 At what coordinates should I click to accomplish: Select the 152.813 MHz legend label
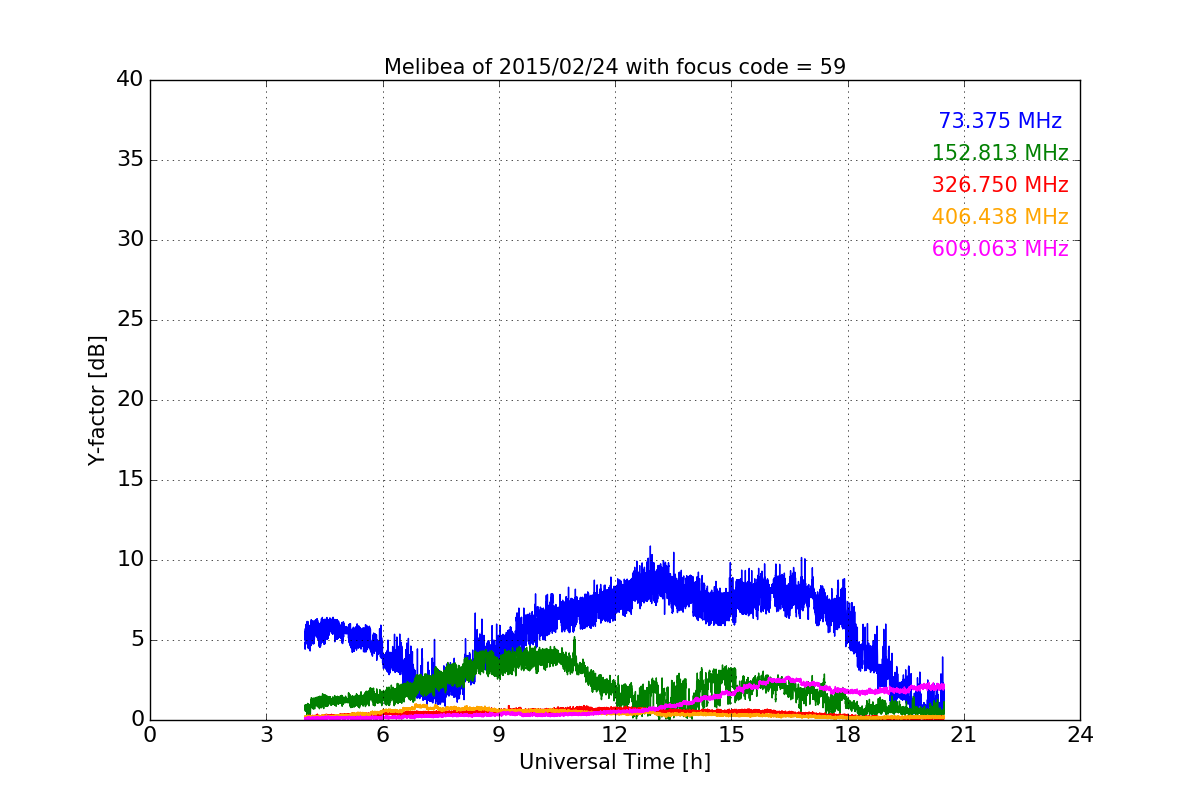coord(1000,153)
